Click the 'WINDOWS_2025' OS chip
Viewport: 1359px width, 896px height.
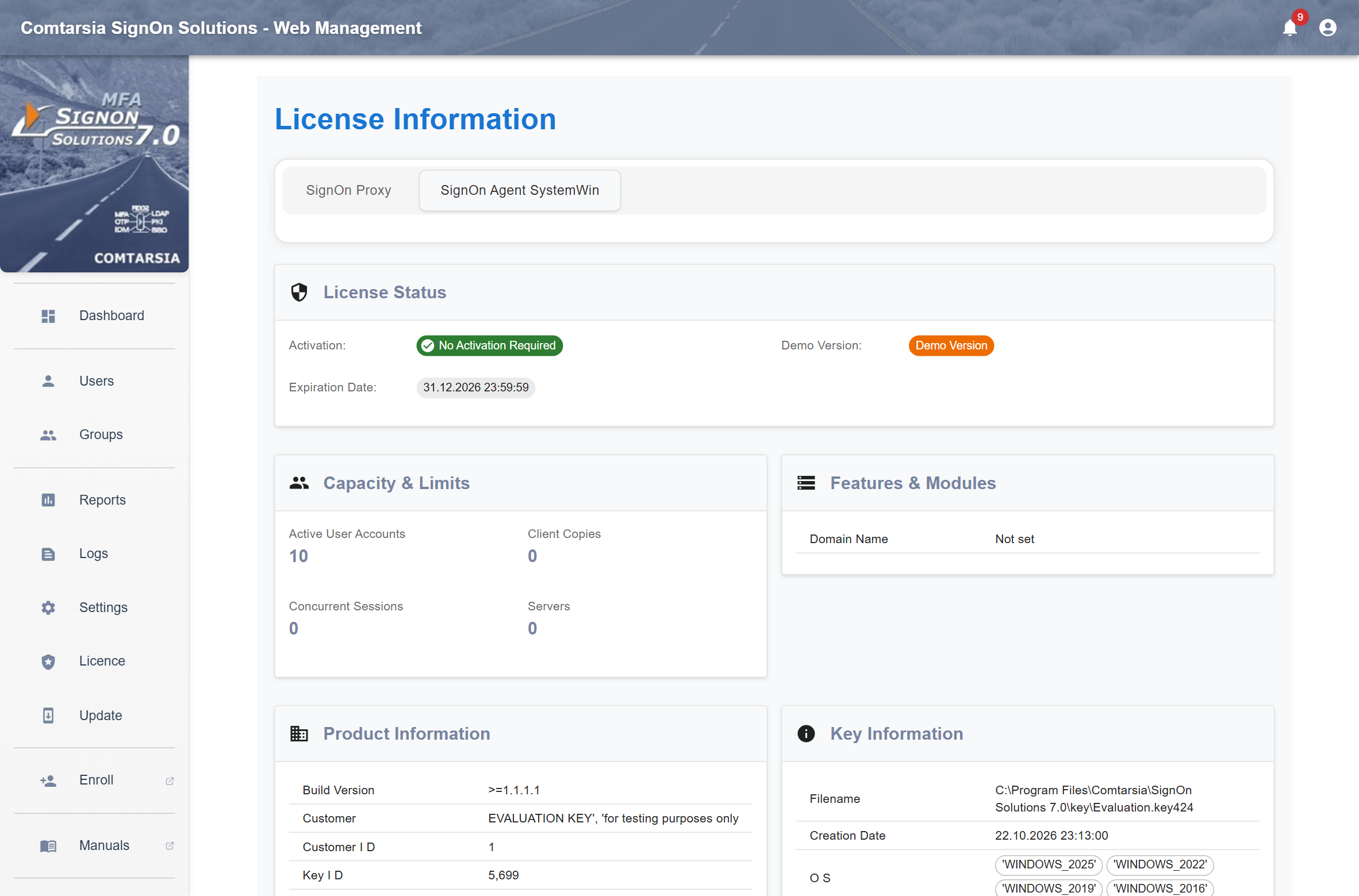pos(1049,864)
